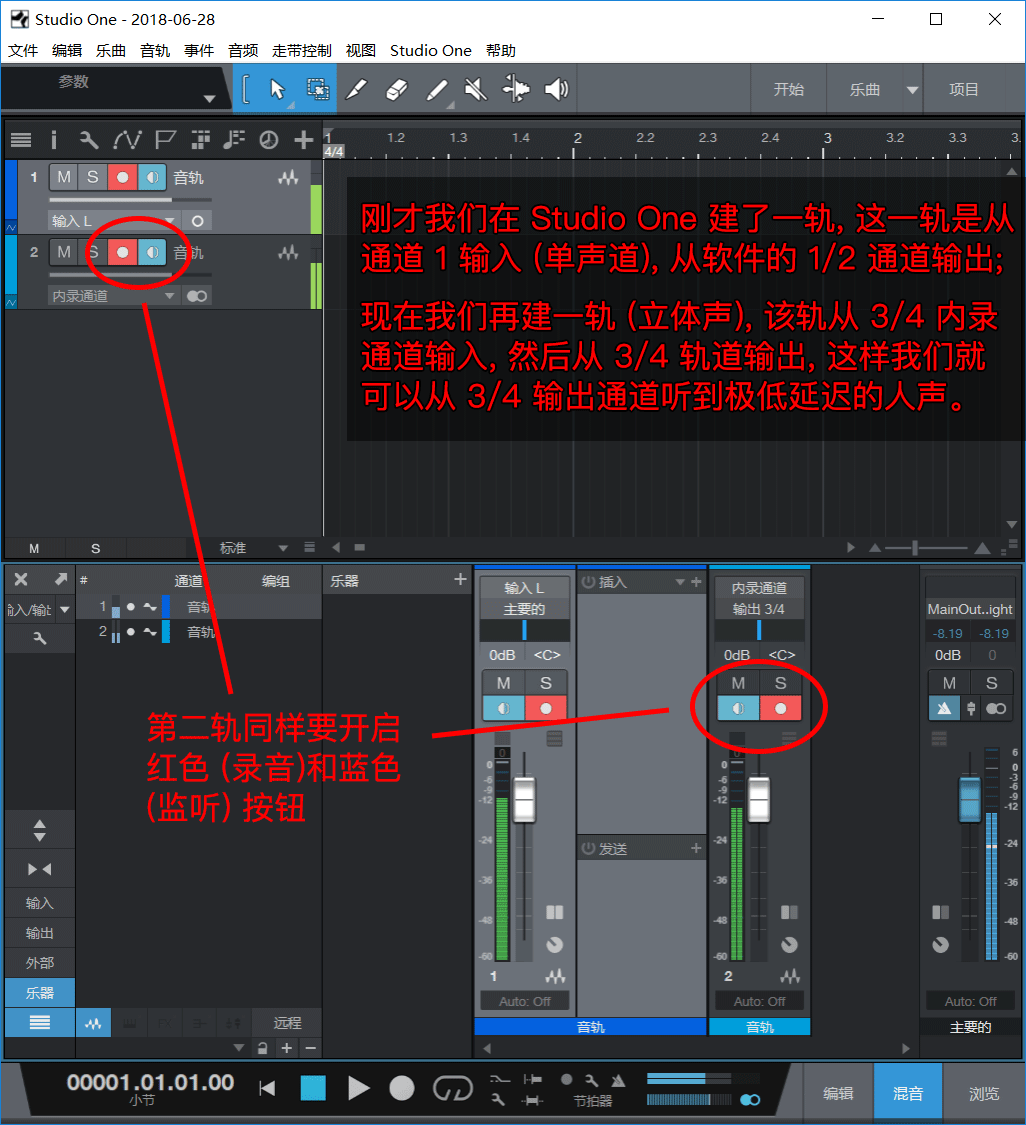Show 输入 channels in console
The width and height of the screenshot is (1026, 1125).
pyautogui.click(x=39, y=903)
